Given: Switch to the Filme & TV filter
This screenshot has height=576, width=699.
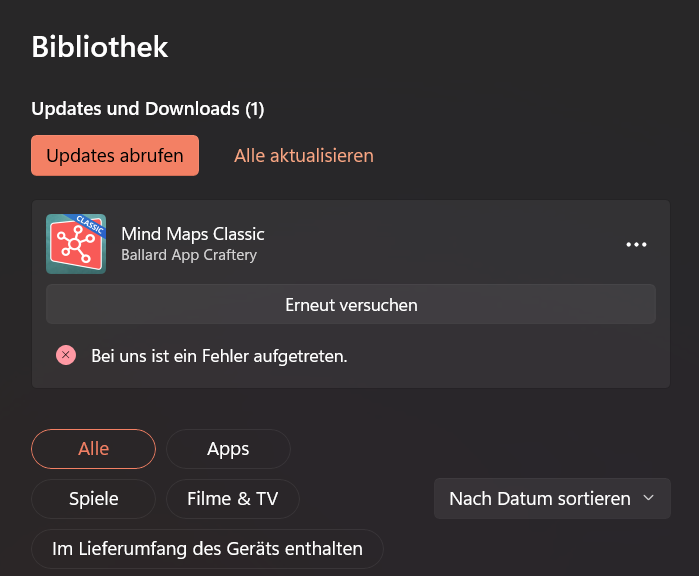Looking at the screenshot, I should coord(233,499).
